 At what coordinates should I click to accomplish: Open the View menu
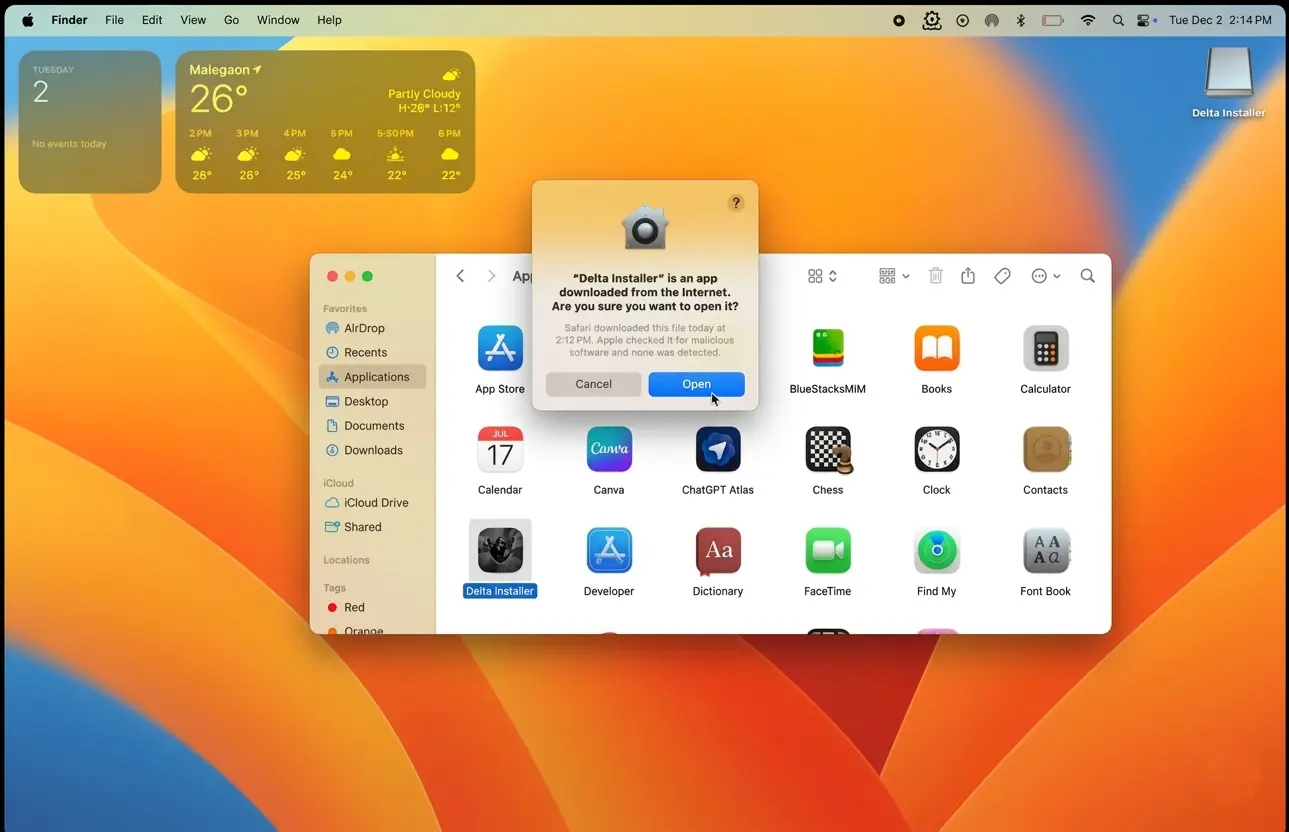click(193, 20)
